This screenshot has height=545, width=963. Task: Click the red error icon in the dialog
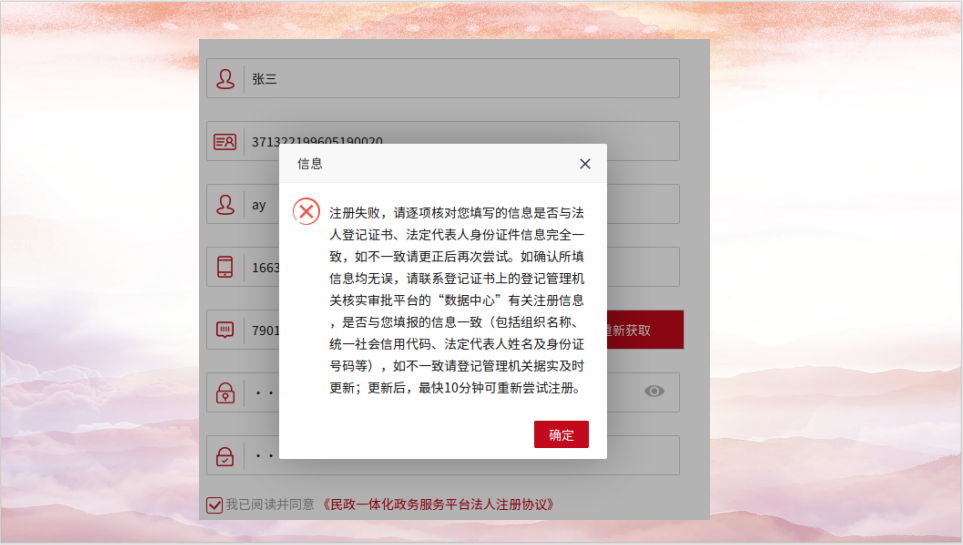click(x=306, y=212)
